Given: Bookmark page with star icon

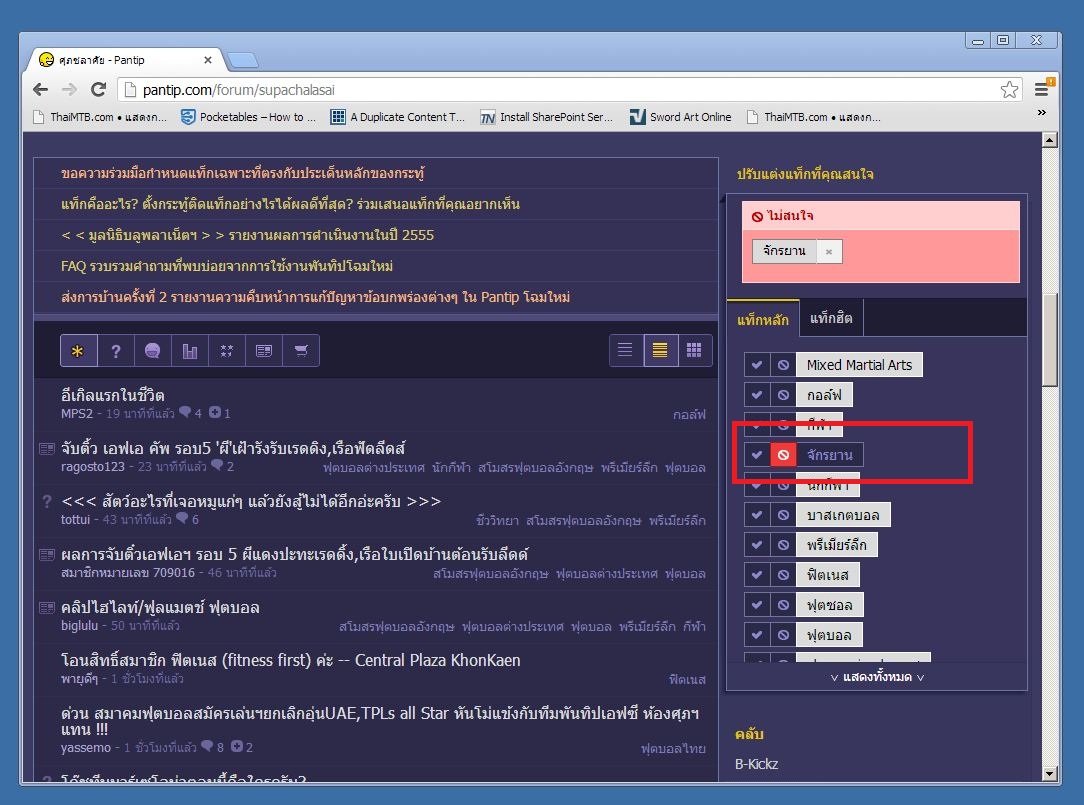Looking at the screenshot, I should pos(1009,89).
